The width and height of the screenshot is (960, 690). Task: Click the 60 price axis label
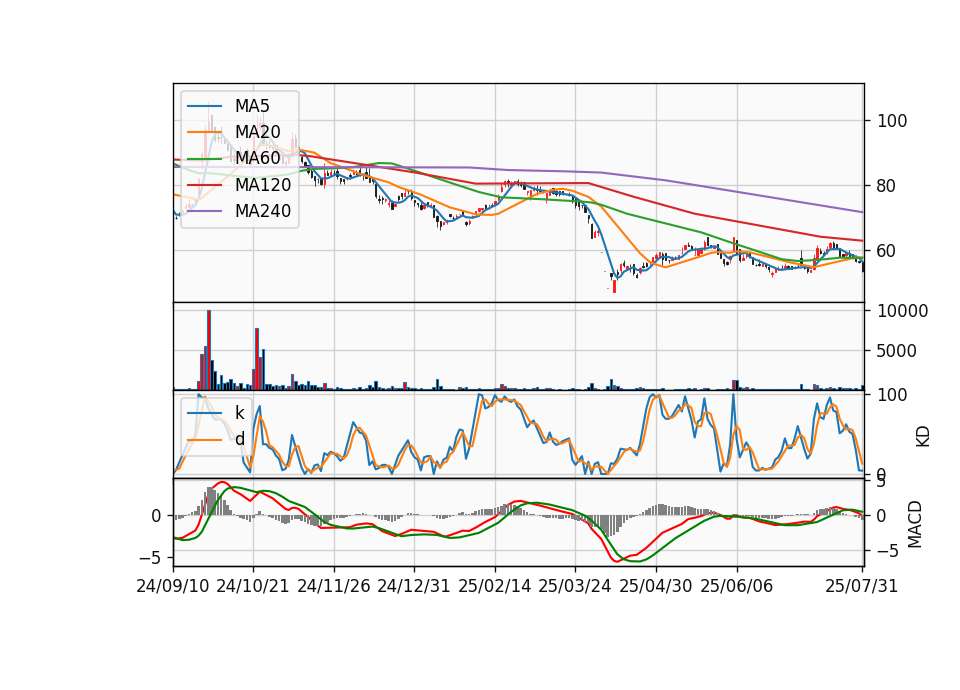click(x=887, y=250)
